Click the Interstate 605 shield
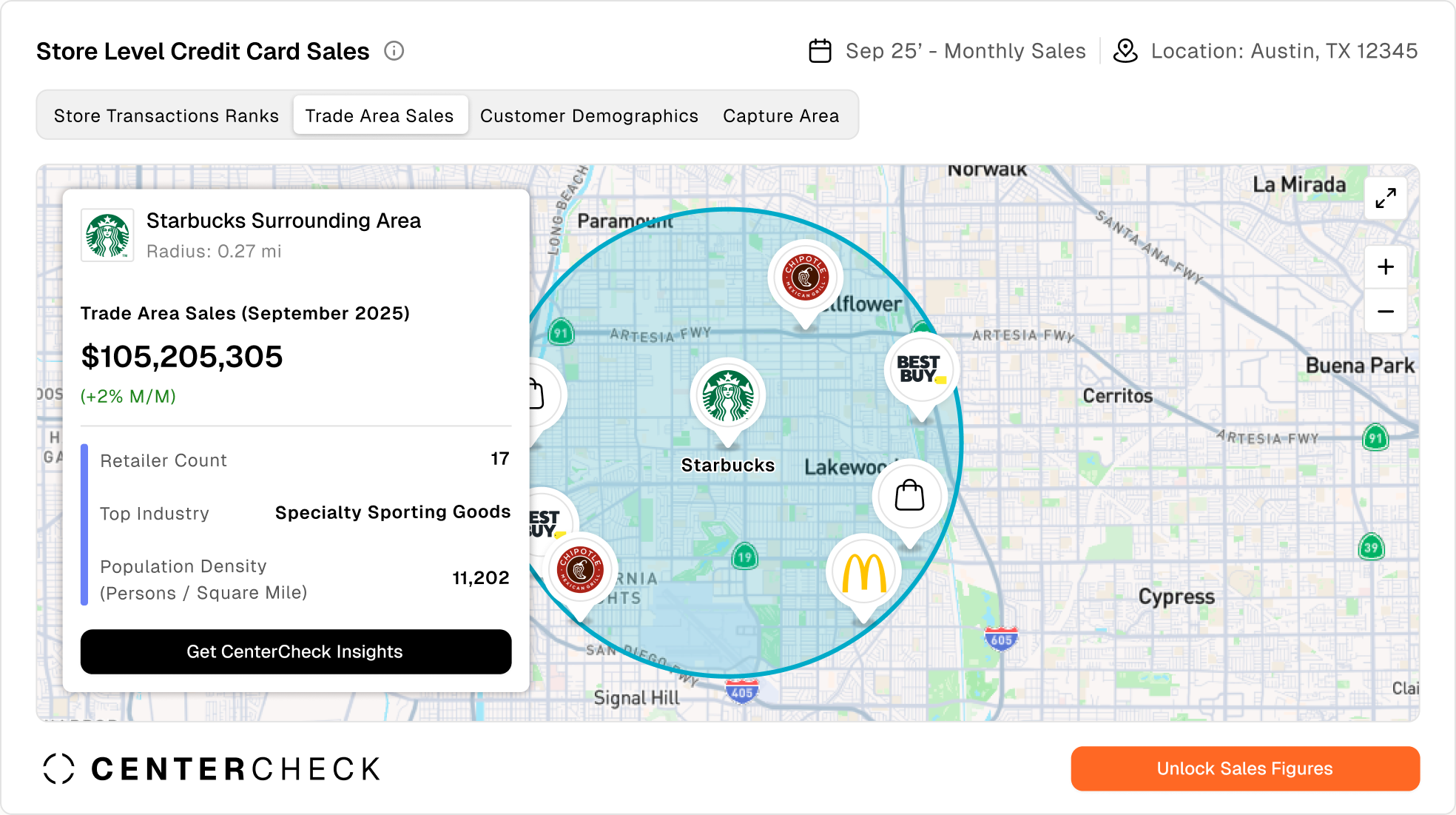Screen dimensions: 1456x815 pos(1001,639)
